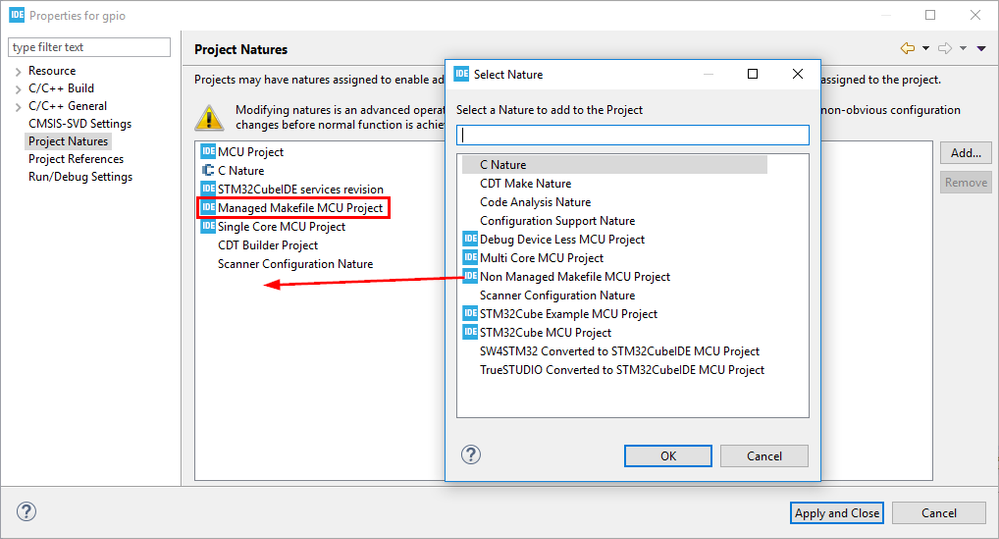Open help in Select Nature dialog
The image size is (999, 539).
pos(471,454)
